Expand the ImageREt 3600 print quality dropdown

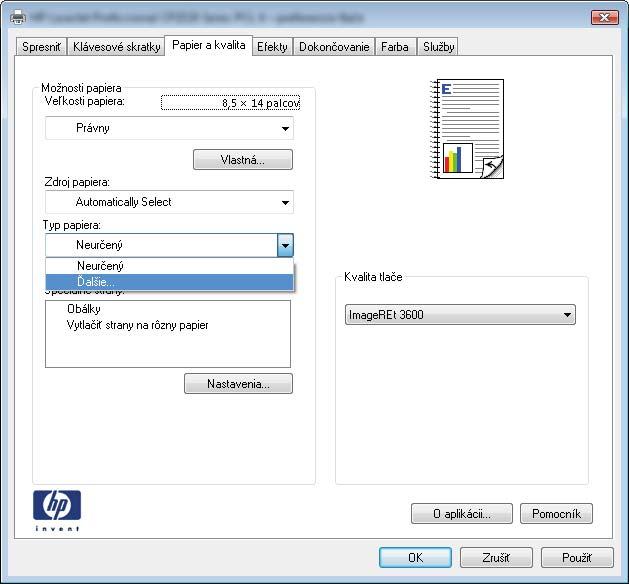coord(460,314)
